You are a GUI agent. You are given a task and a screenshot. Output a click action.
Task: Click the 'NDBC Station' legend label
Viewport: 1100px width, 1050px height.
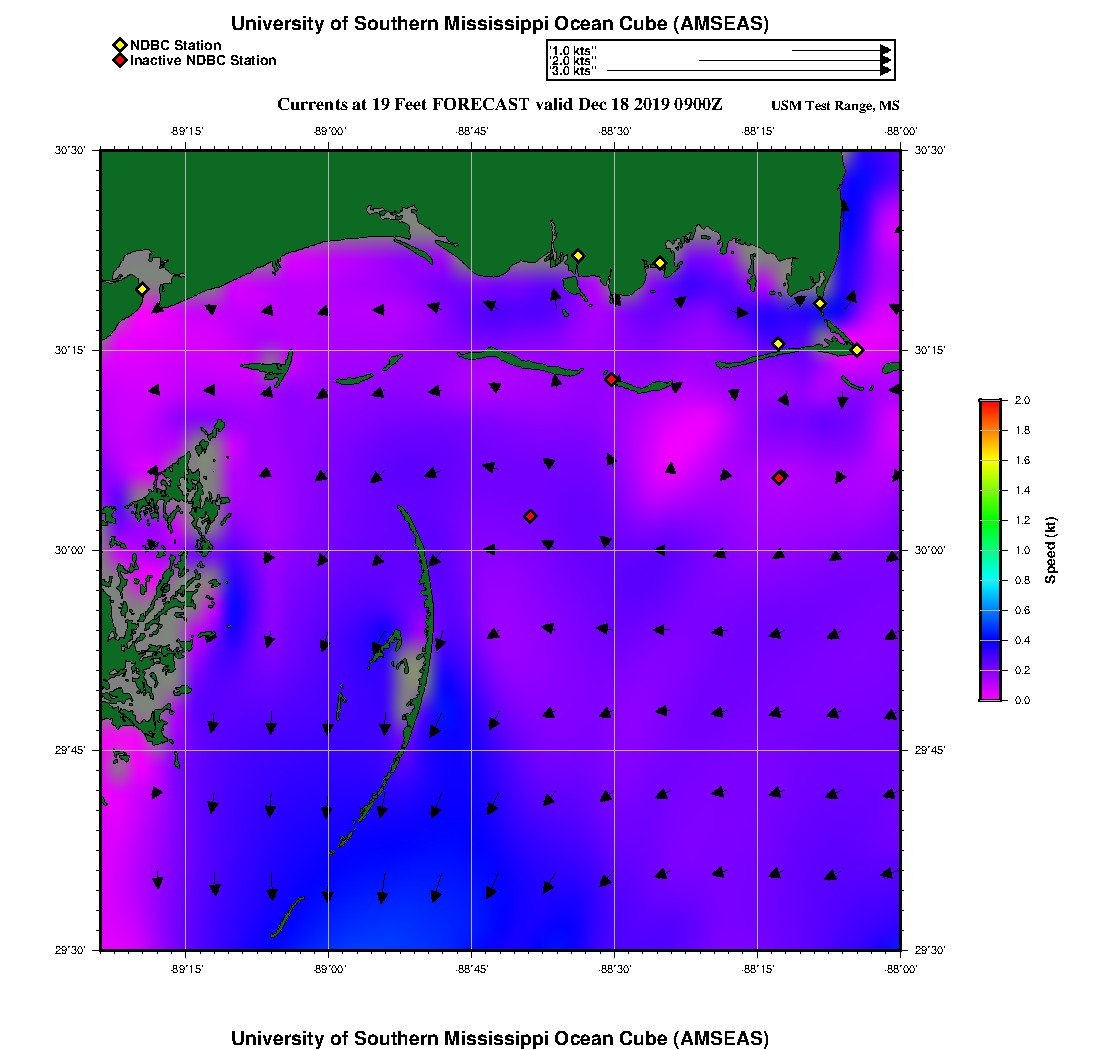point(176,45)
